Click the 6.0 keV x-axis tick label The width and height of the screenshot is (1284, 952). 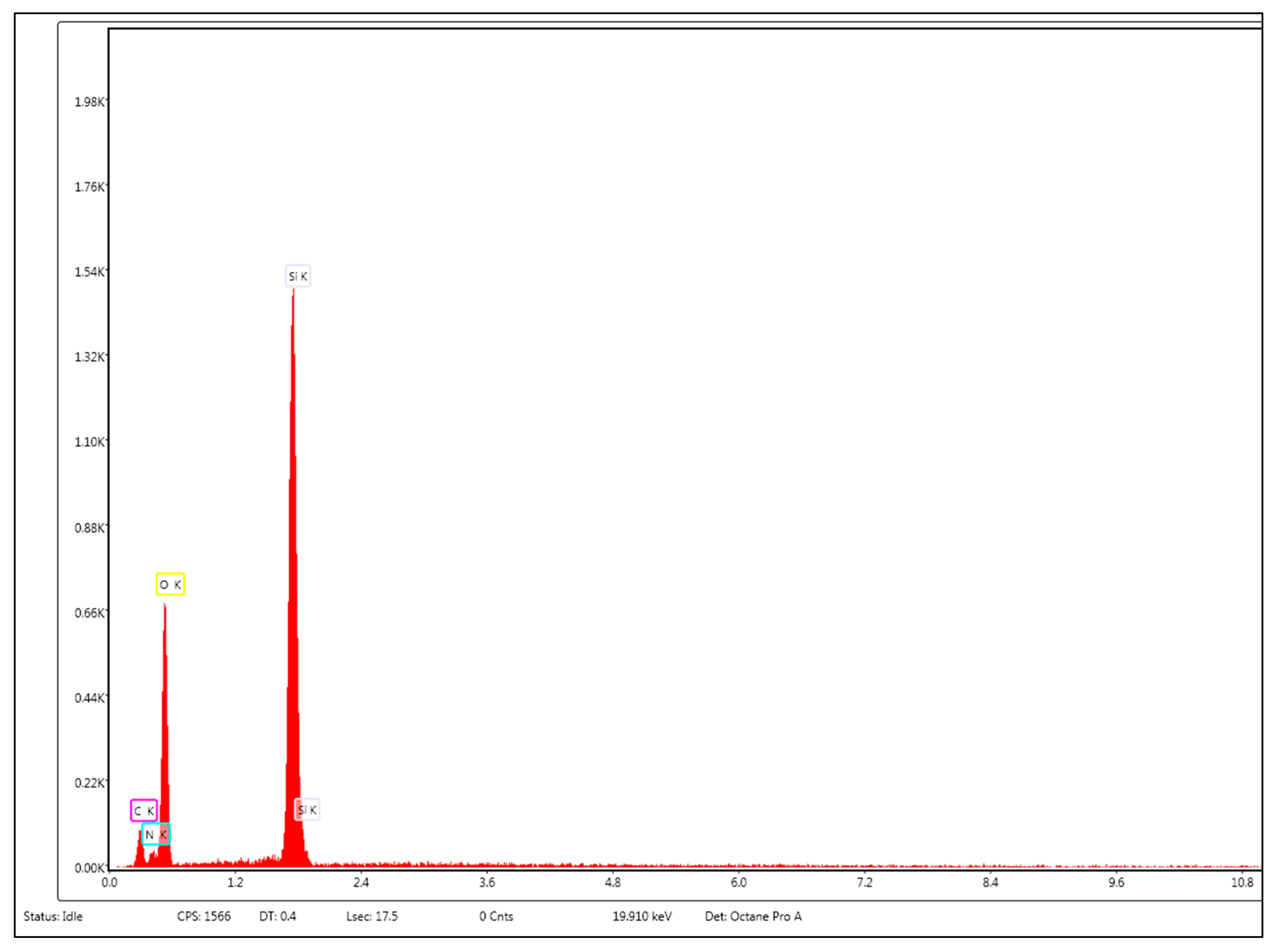click(x=738, y=883)
